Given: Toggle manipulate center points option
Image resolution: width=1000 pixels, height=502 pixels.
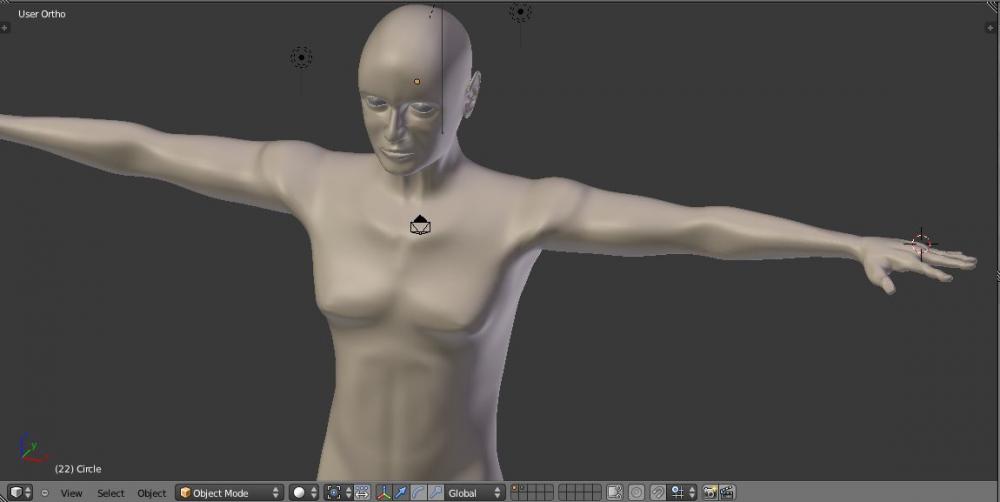Looking at the screenshot, I should [362, 492].
